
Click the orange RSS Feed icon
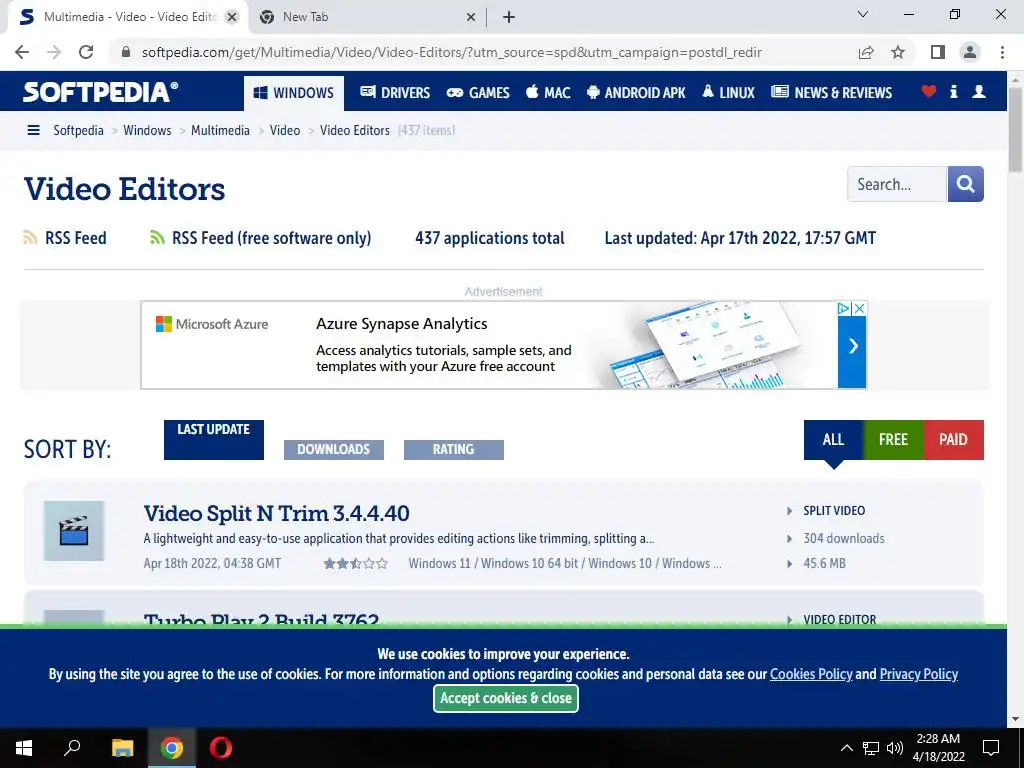[30, 238]
